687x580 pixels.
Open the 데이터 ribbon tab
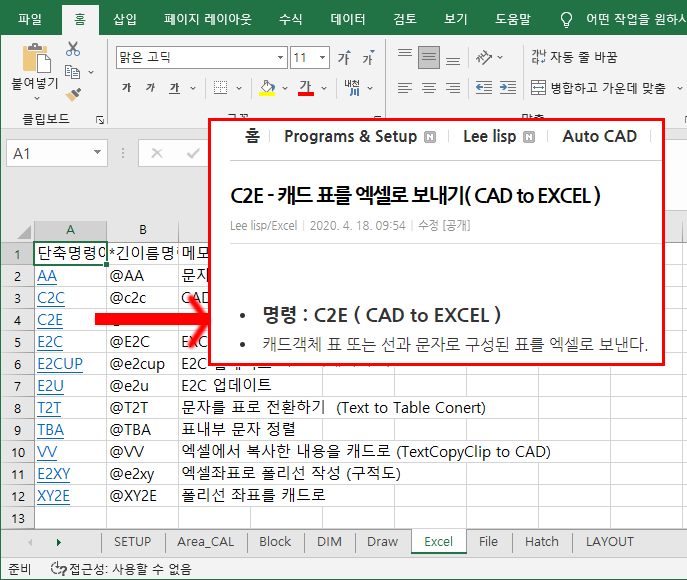click(x=348, y=19)
